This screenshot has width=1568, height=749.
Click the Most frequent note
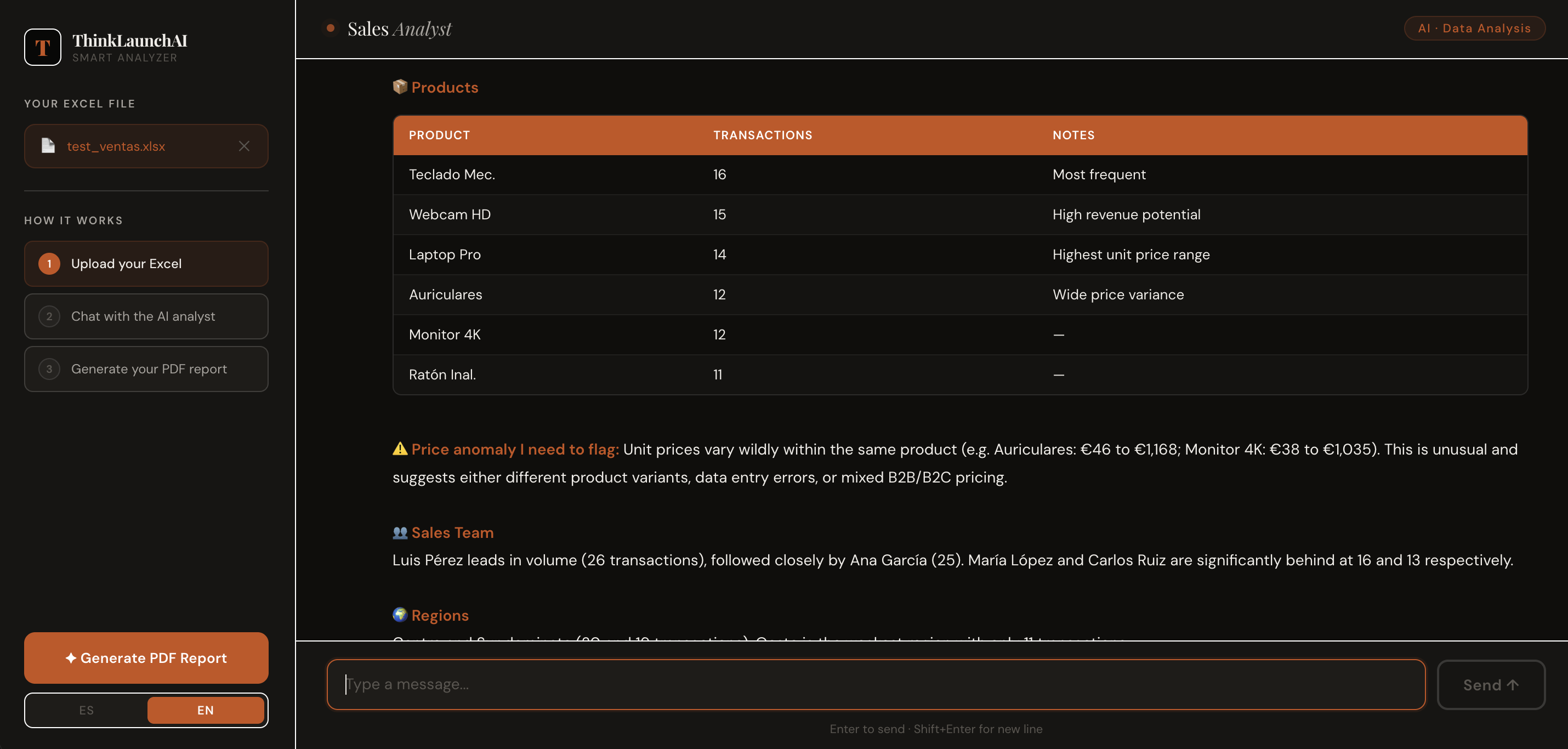pos(1099,175)
